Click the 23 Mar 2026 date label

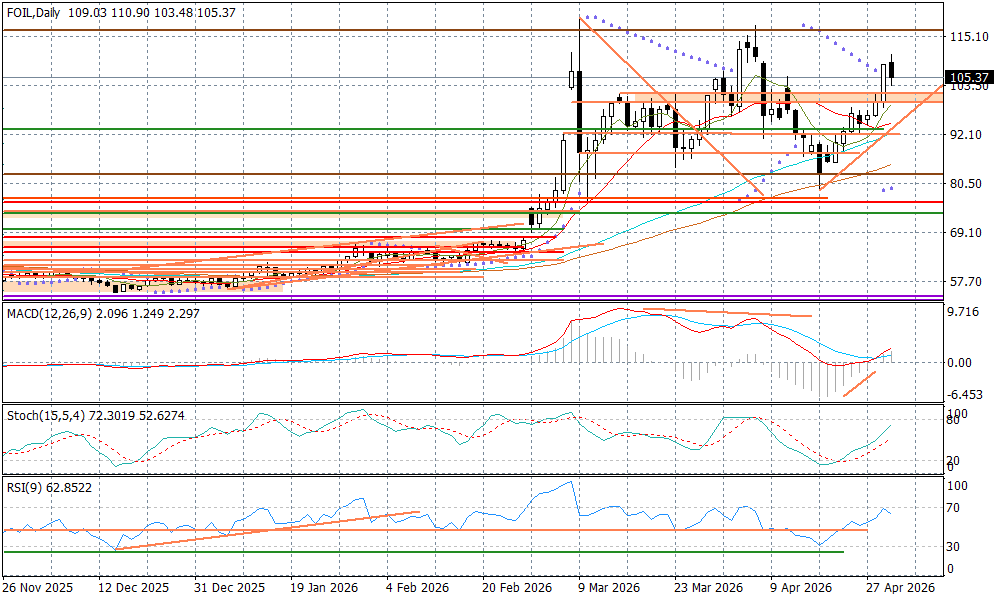(707, 588)
